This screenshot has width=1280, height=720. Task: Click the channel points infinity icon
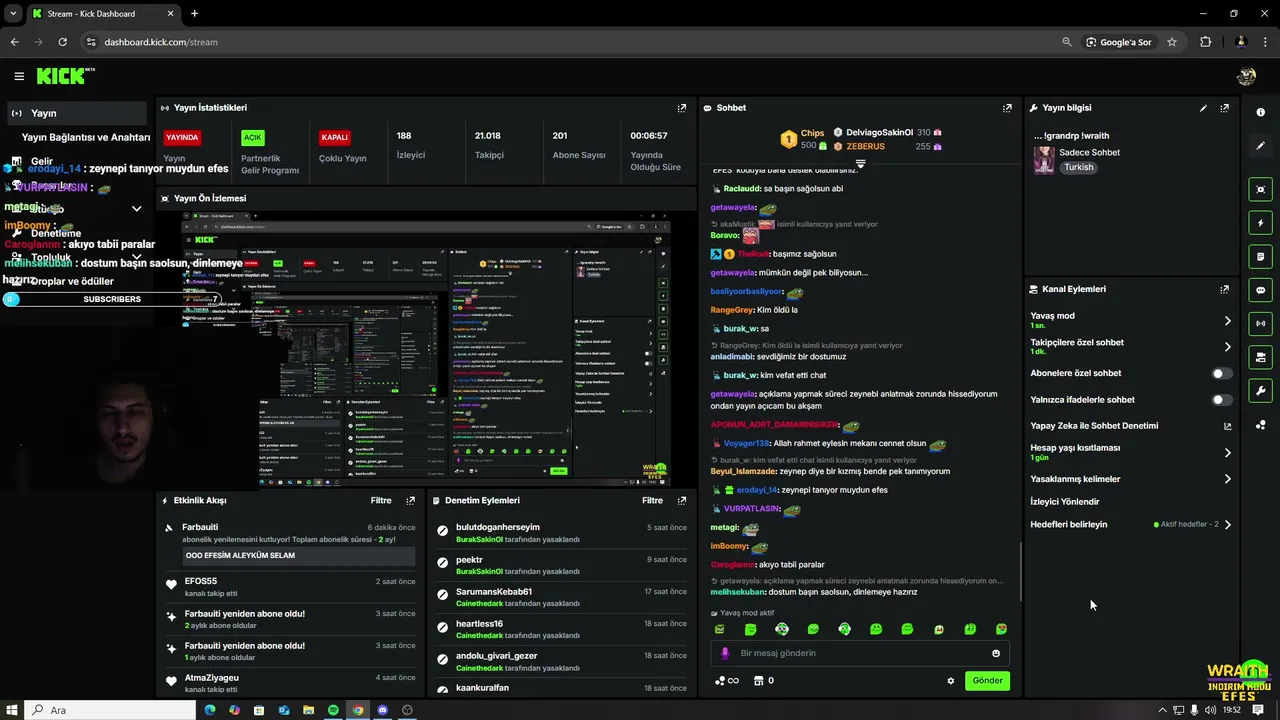(727, 681)
